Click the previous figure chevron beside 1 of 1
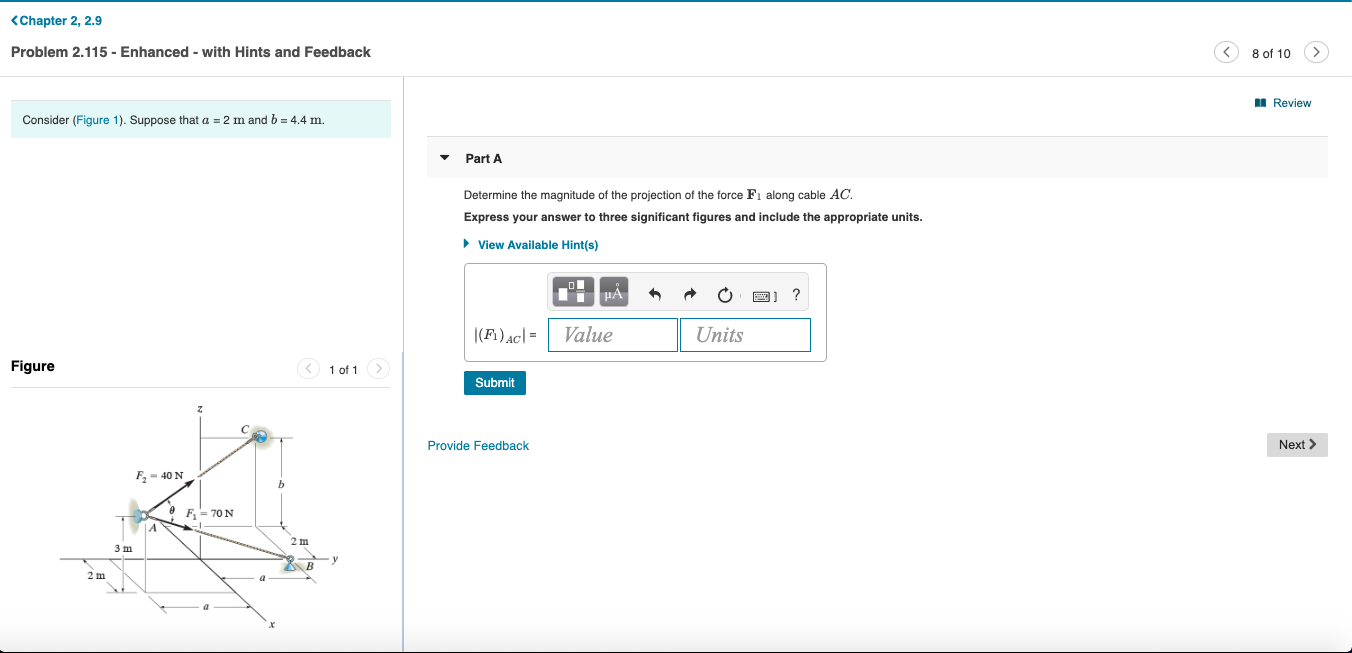This screenshot has width=1352, height=653. 308,368
